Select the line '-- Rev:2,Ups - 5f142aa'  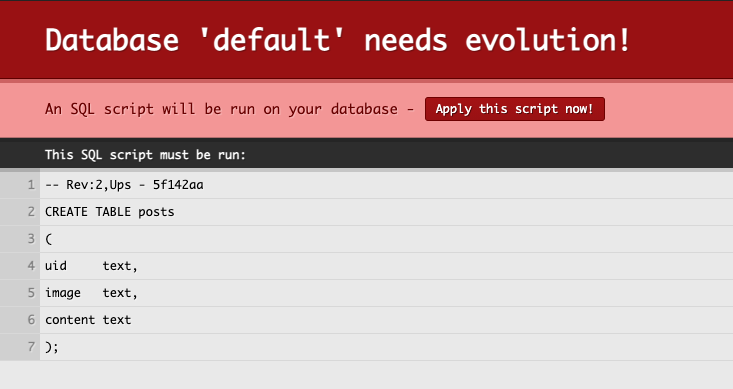pos(124,185)
